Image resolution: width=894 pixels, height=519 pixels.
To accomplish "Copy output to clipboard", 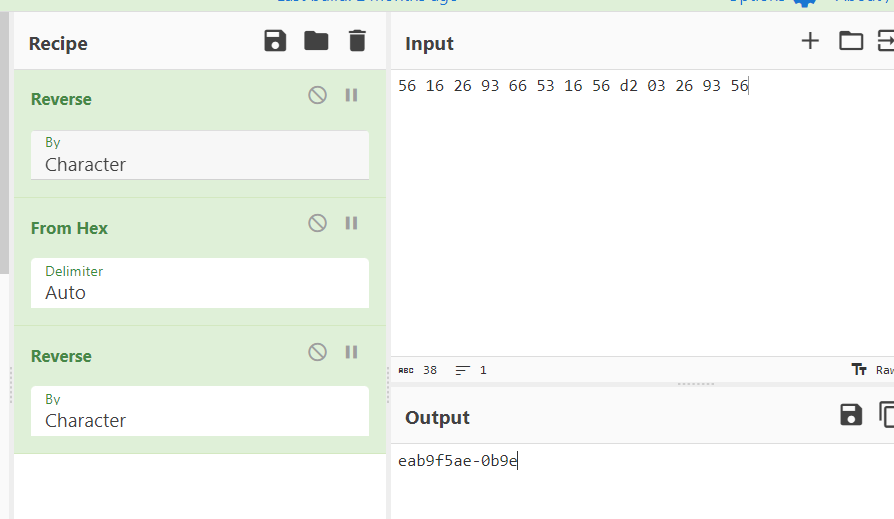I will (x=887, y=415).
